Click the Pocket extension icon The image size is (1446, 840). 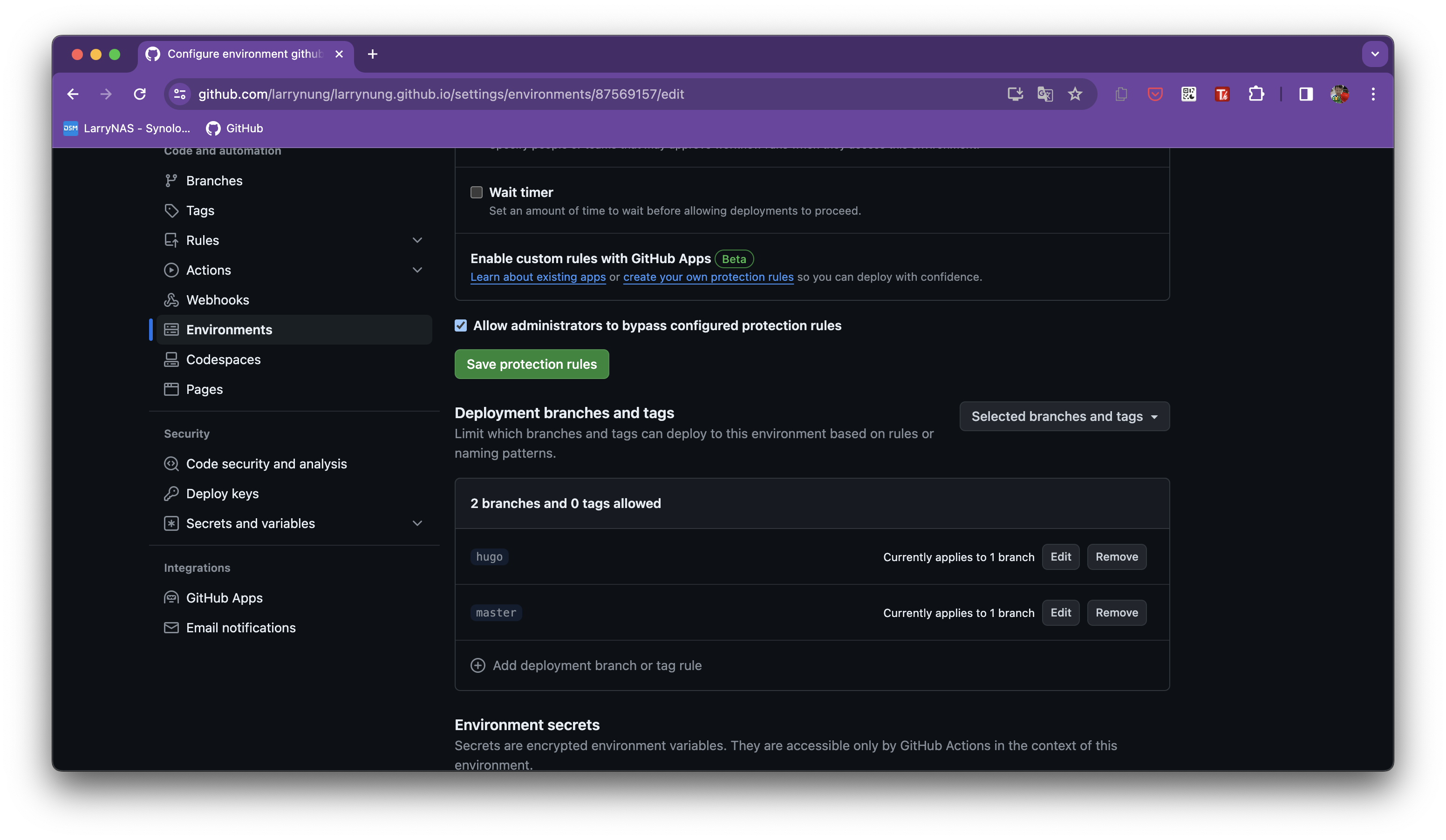(1154, 94)
